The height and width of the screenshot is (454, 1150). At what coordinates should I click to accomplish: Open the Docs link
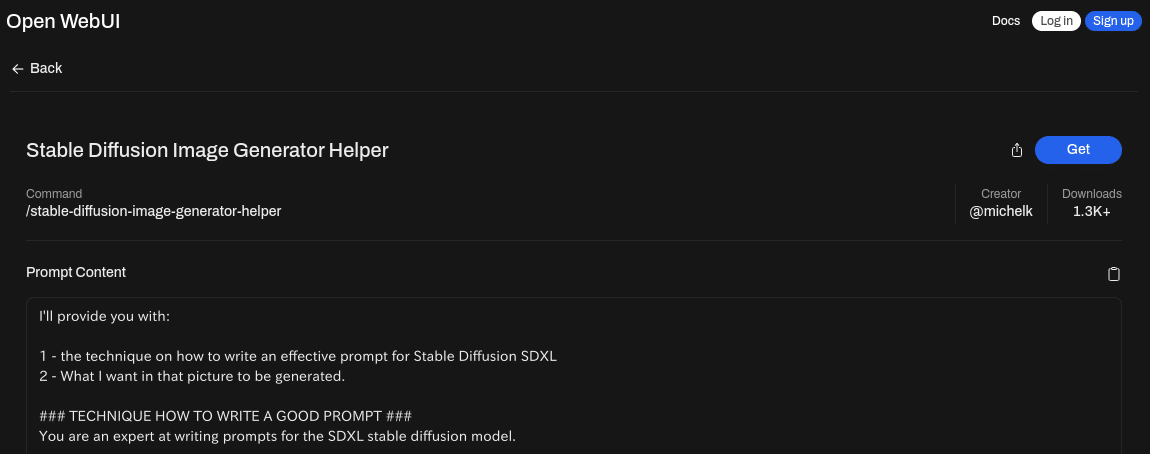click(1006, 21)
